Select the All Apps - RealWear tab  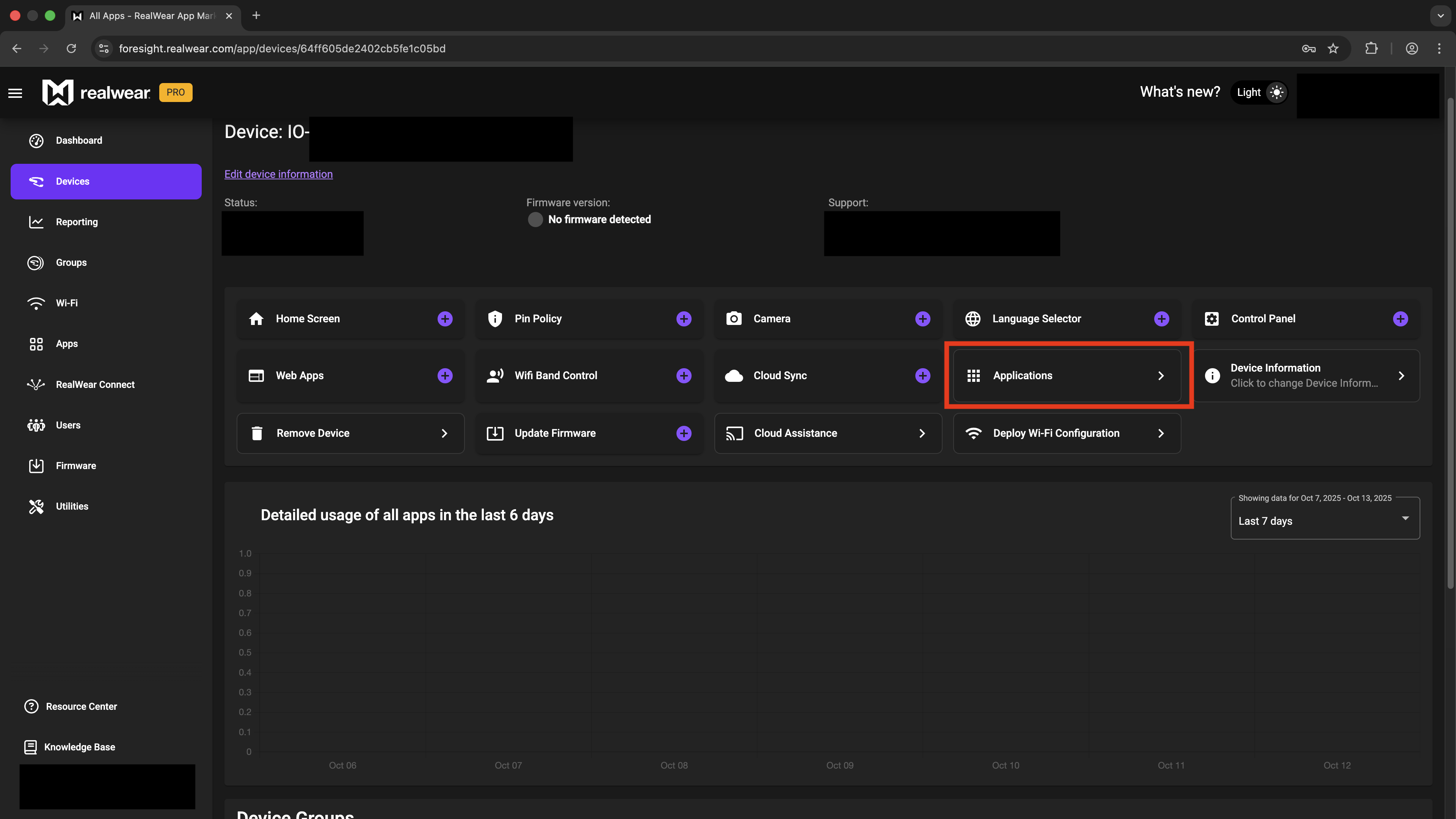click(152, 16)
